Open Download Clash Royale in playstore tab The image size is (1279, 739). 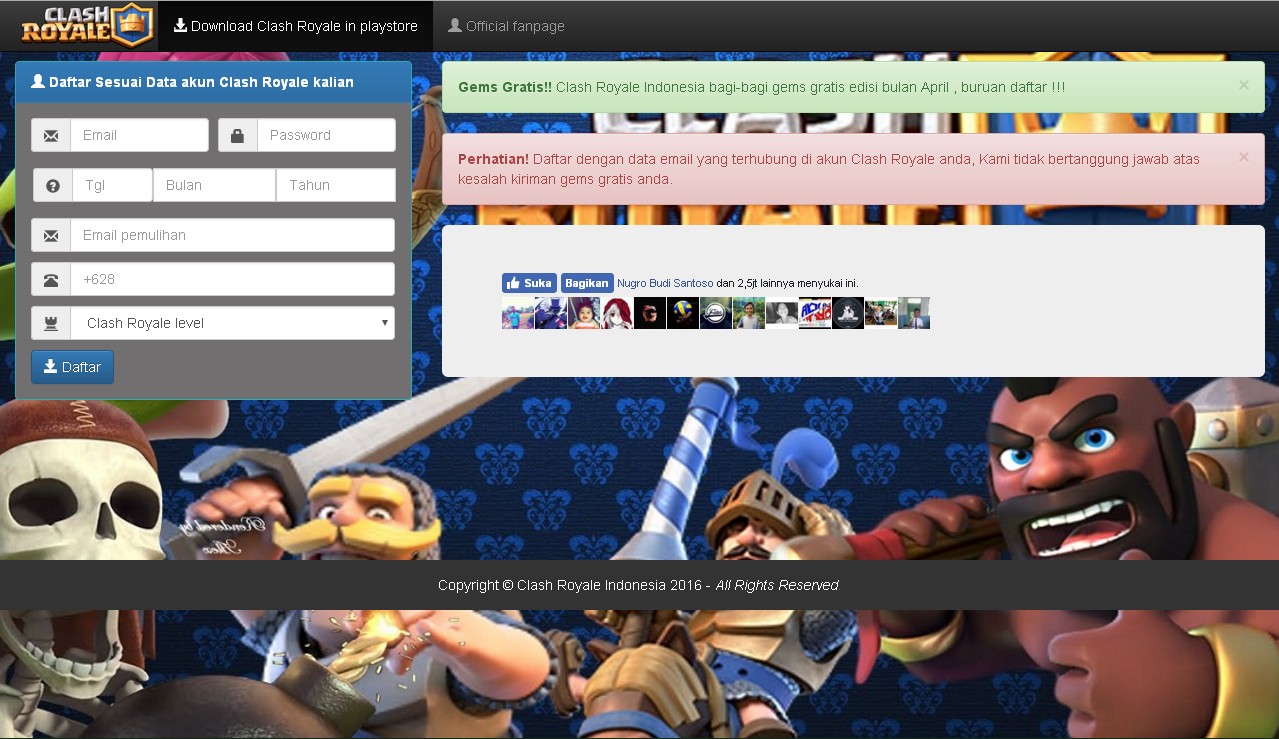coord(295,26)
